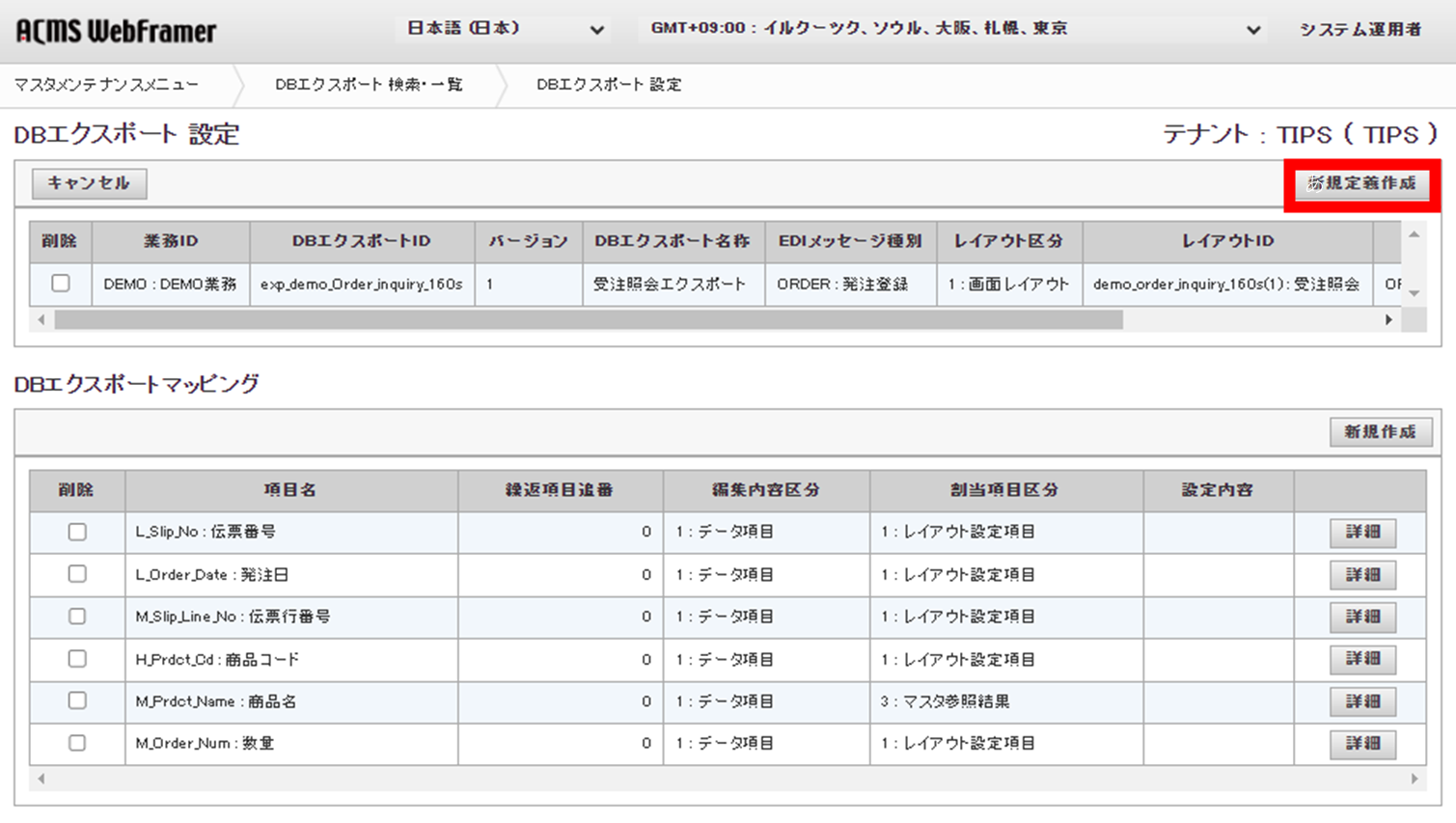Open 詳細 for L_Order_Date 発注日 row
The image size is (1456, 823).
click(x=1363, y=574)
